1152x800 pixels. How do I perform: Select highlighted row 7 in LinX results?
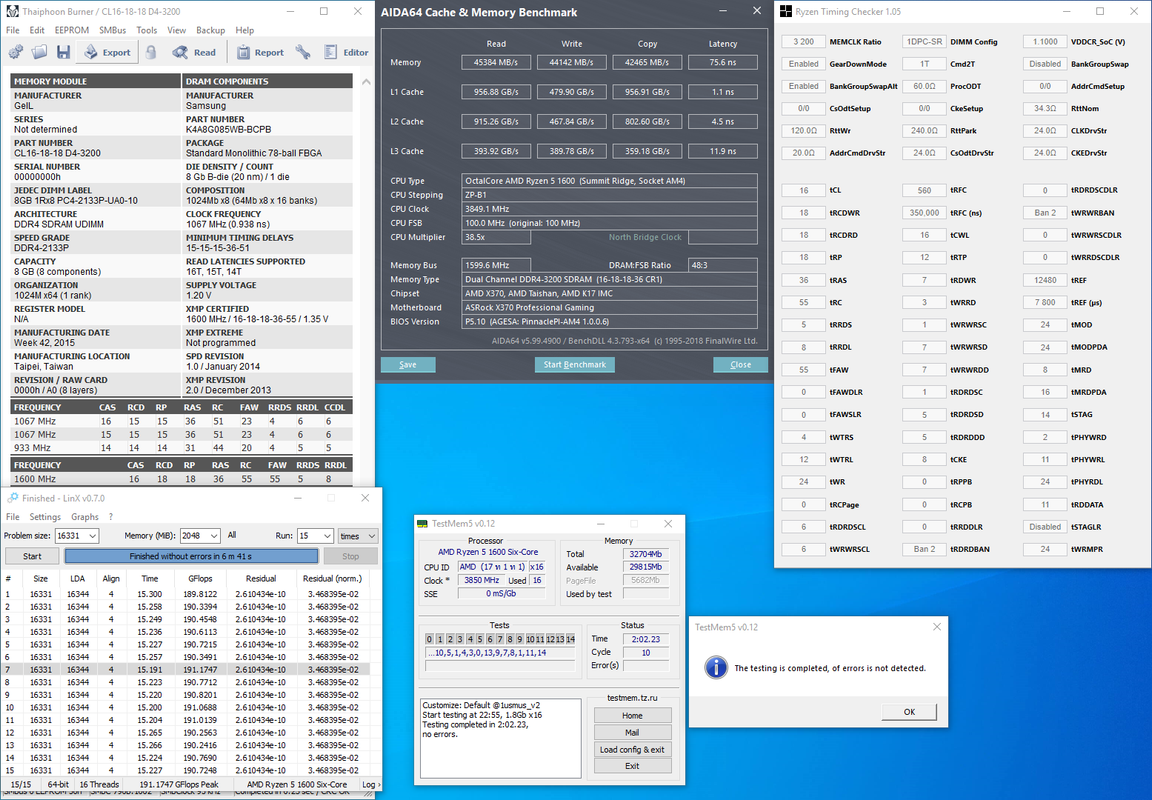point(185,669)
